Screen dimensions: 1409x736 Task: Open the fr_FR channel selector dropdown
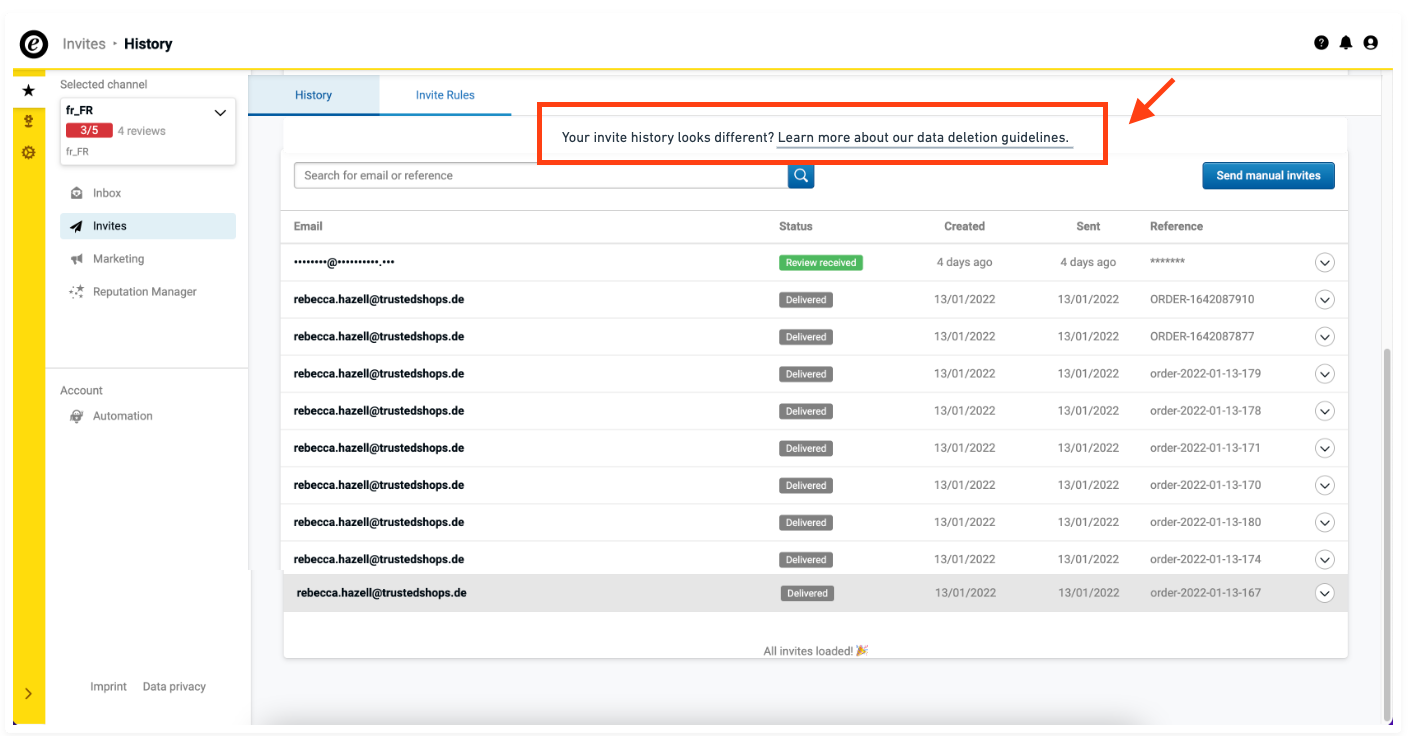pyautogui.click(x=220, y=113)
